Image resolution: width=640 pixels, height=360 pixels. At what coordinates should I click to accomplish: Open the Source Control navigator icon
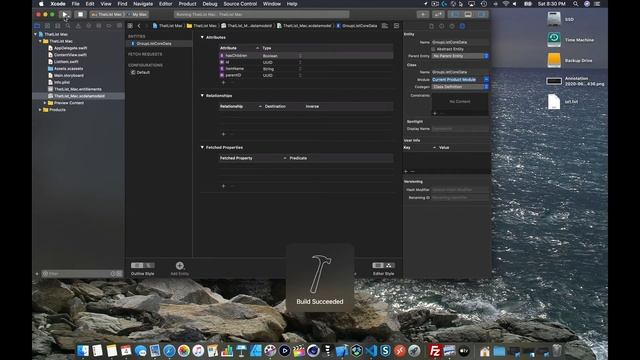coord(47,26)
